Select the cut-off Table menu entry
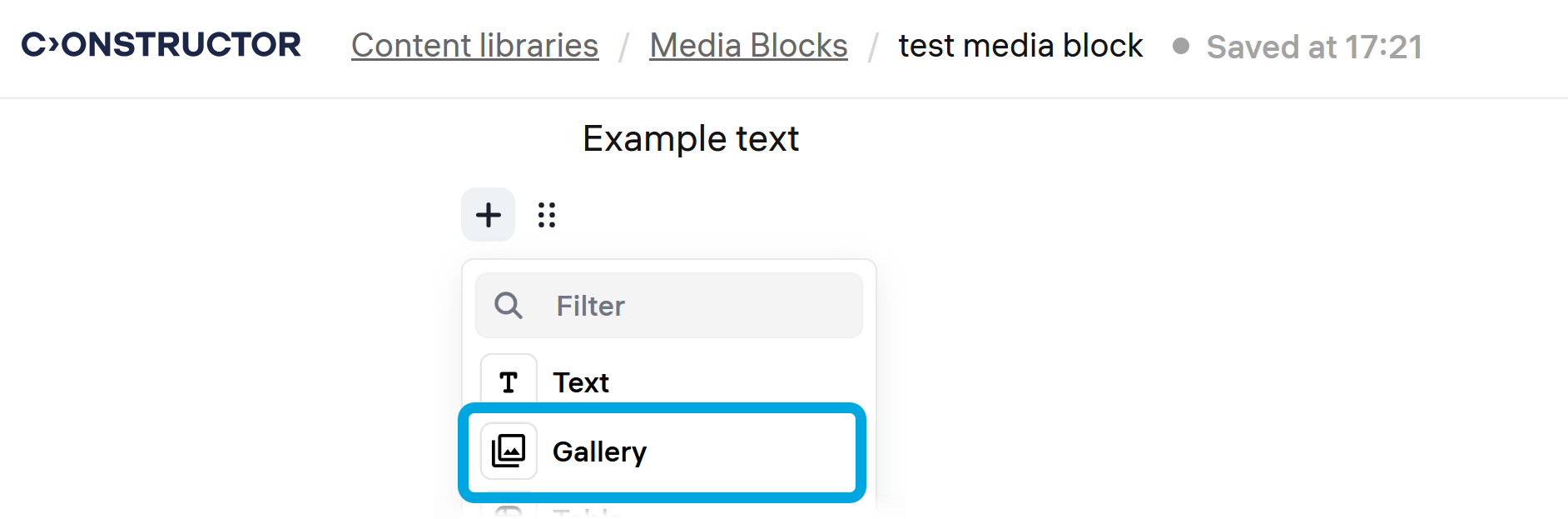 tap(588, 512)
